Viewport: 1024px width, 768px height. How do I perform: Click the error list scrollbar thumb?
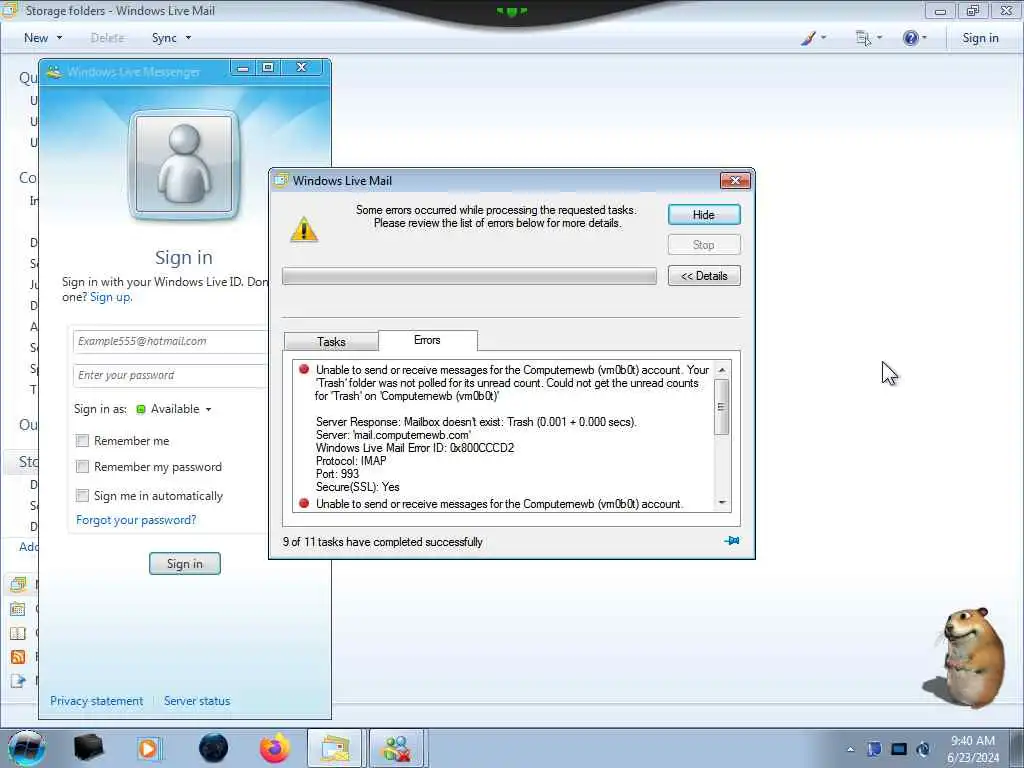point(721,407)
